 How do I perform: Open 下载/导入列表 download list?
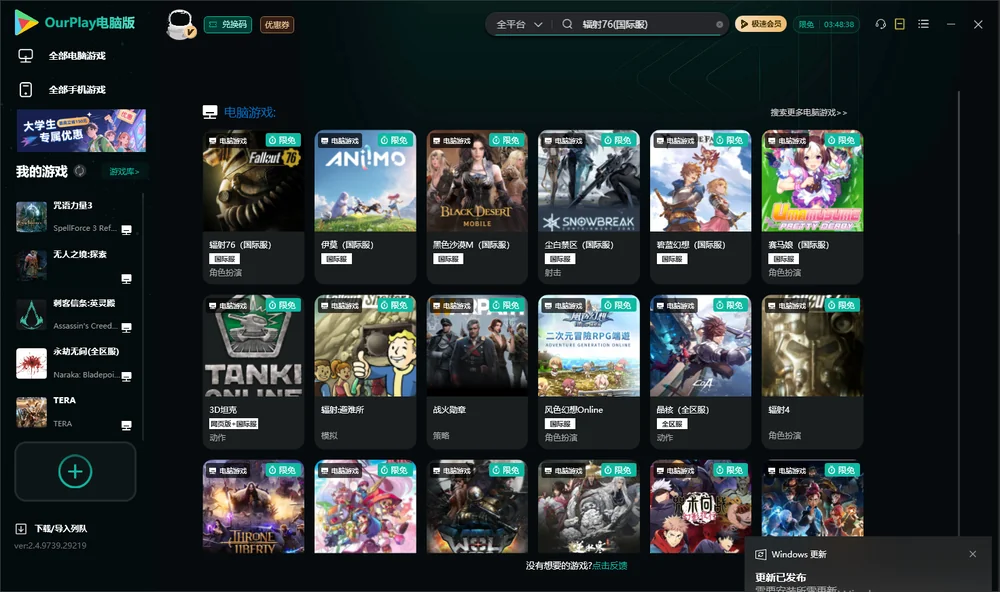click(x=61, y=529)
